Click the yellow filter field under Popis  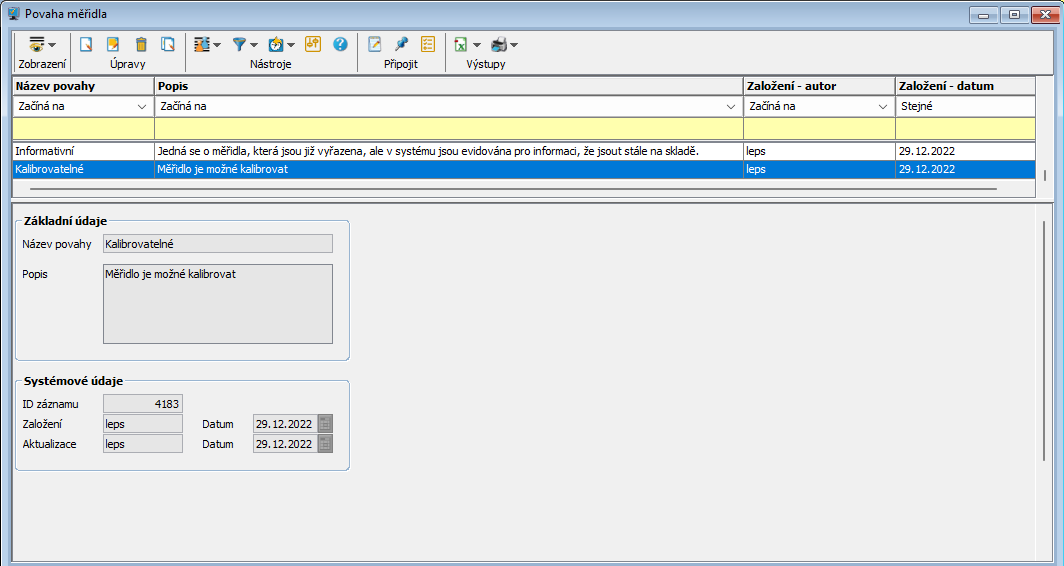coord(448,128)
